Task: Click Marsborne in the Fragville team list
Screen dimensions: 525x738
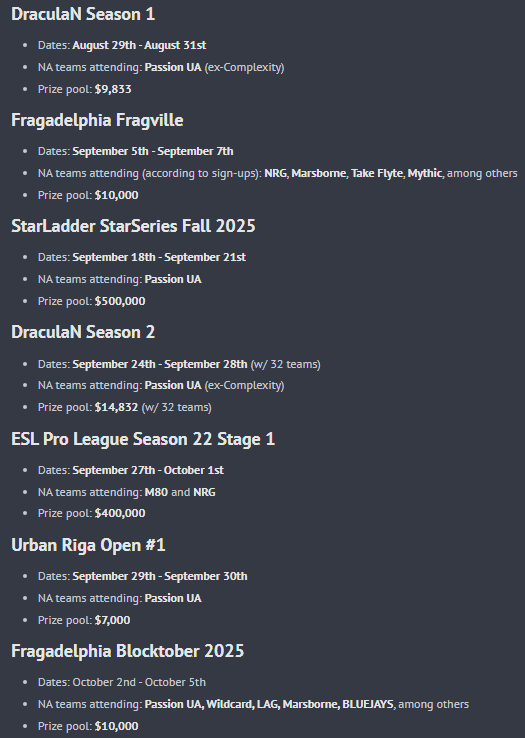Action: coord(319,173)
